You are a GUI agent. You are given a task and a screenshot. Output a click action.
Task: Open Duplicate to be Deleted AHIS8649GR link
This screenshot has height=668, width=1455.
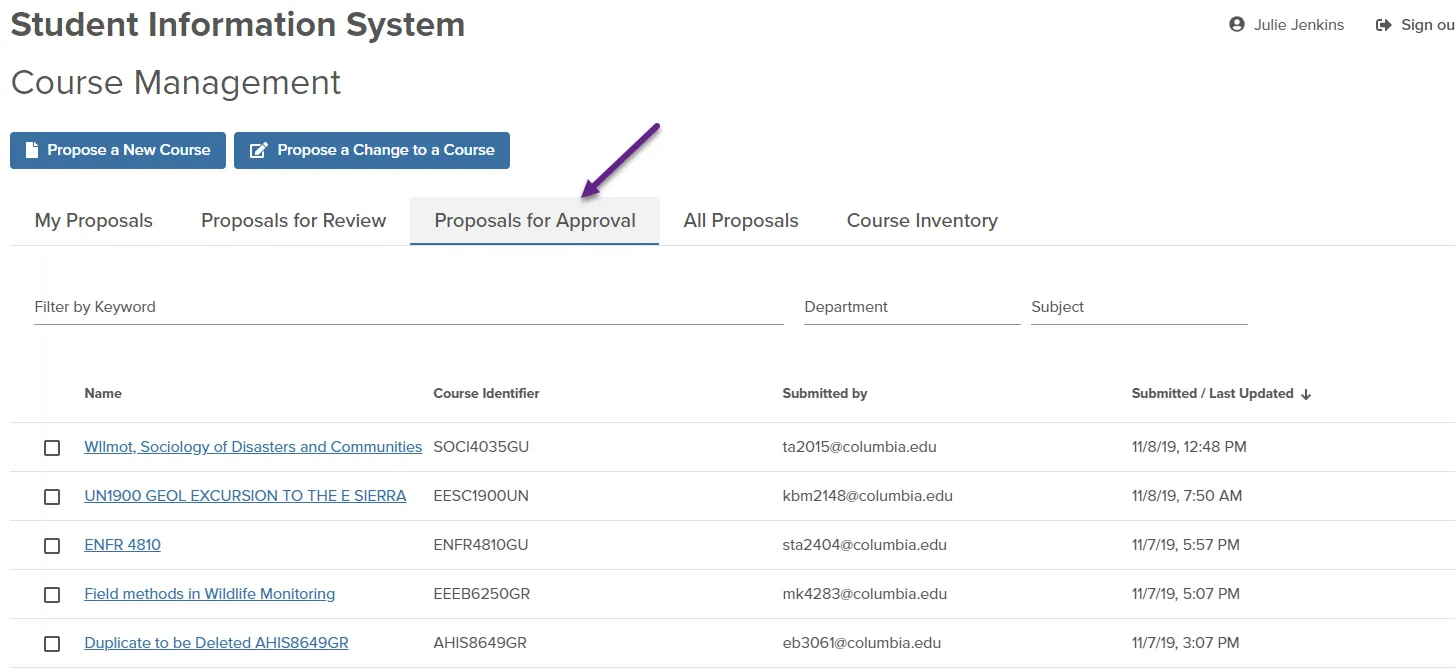(216, 643)
